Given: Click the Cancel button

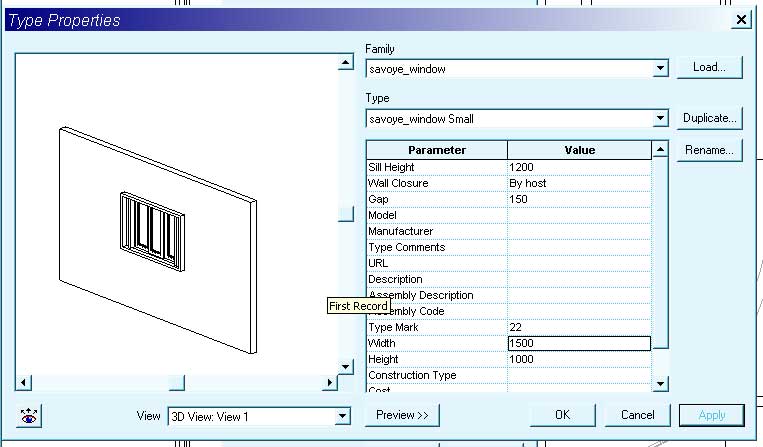Looking at the screenshot, I should click(x=637, y=415).
